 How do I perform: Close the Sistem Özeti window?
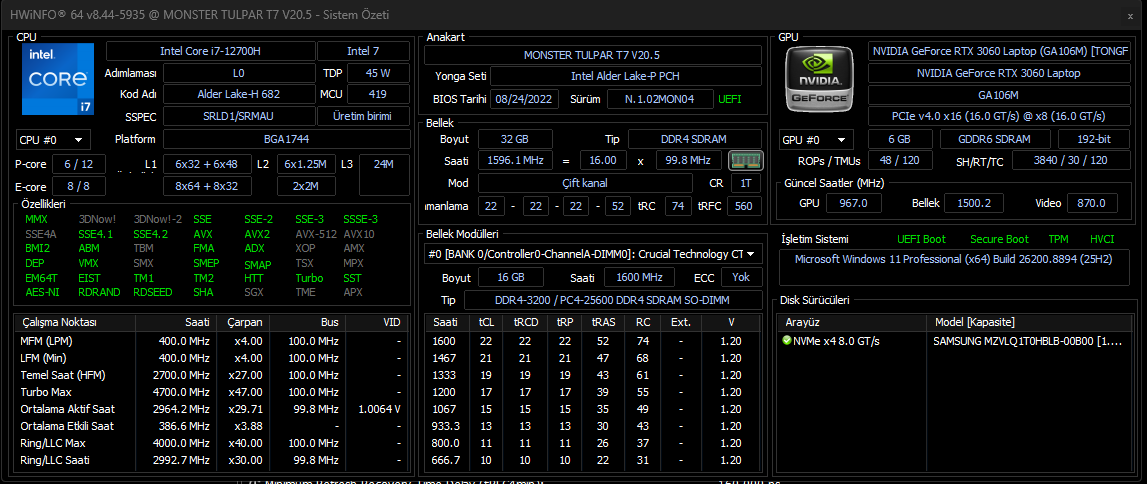[x=1131, y=15]
